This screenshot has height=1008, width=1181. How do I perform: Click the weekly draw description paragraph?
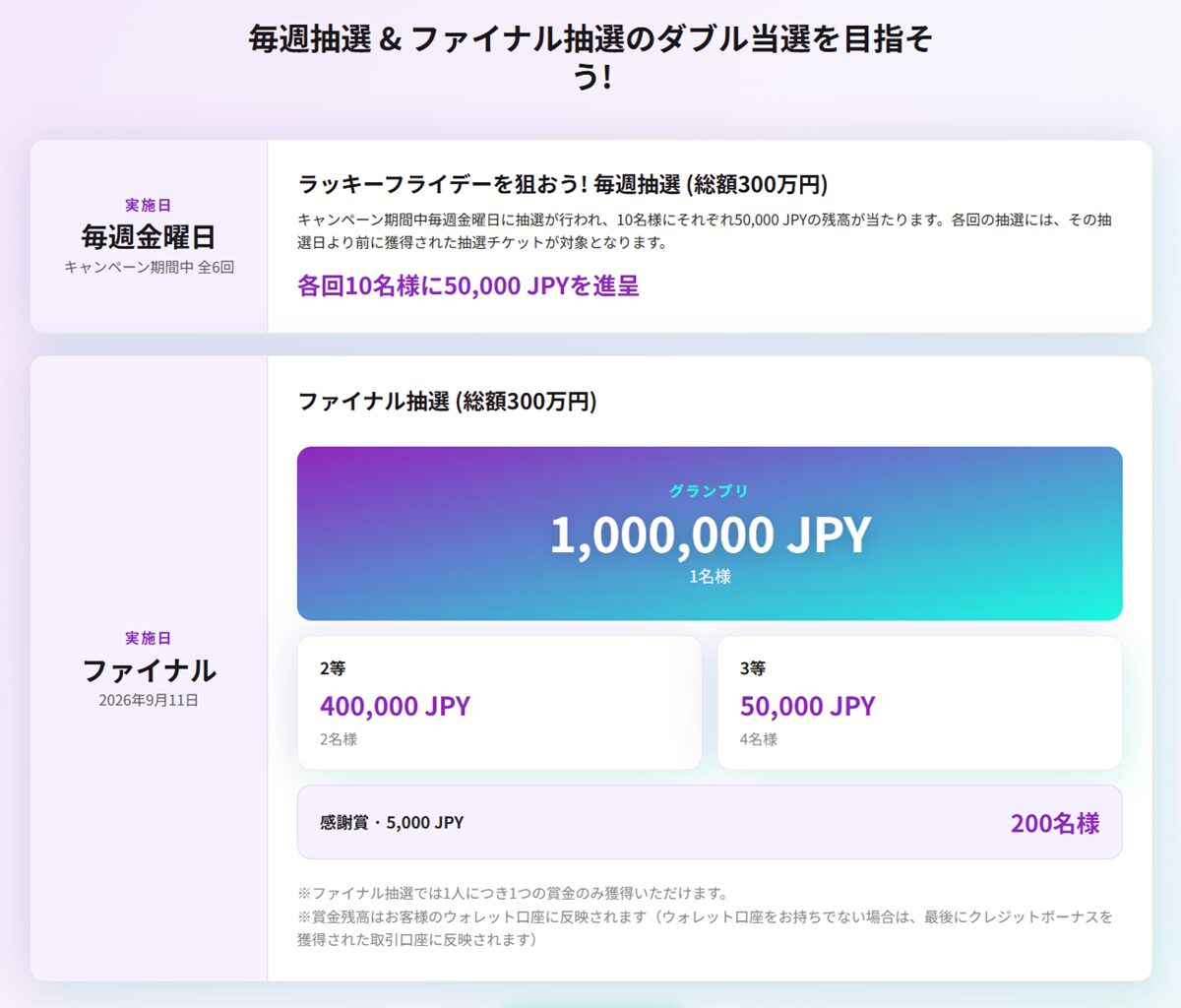pos(705,230)
